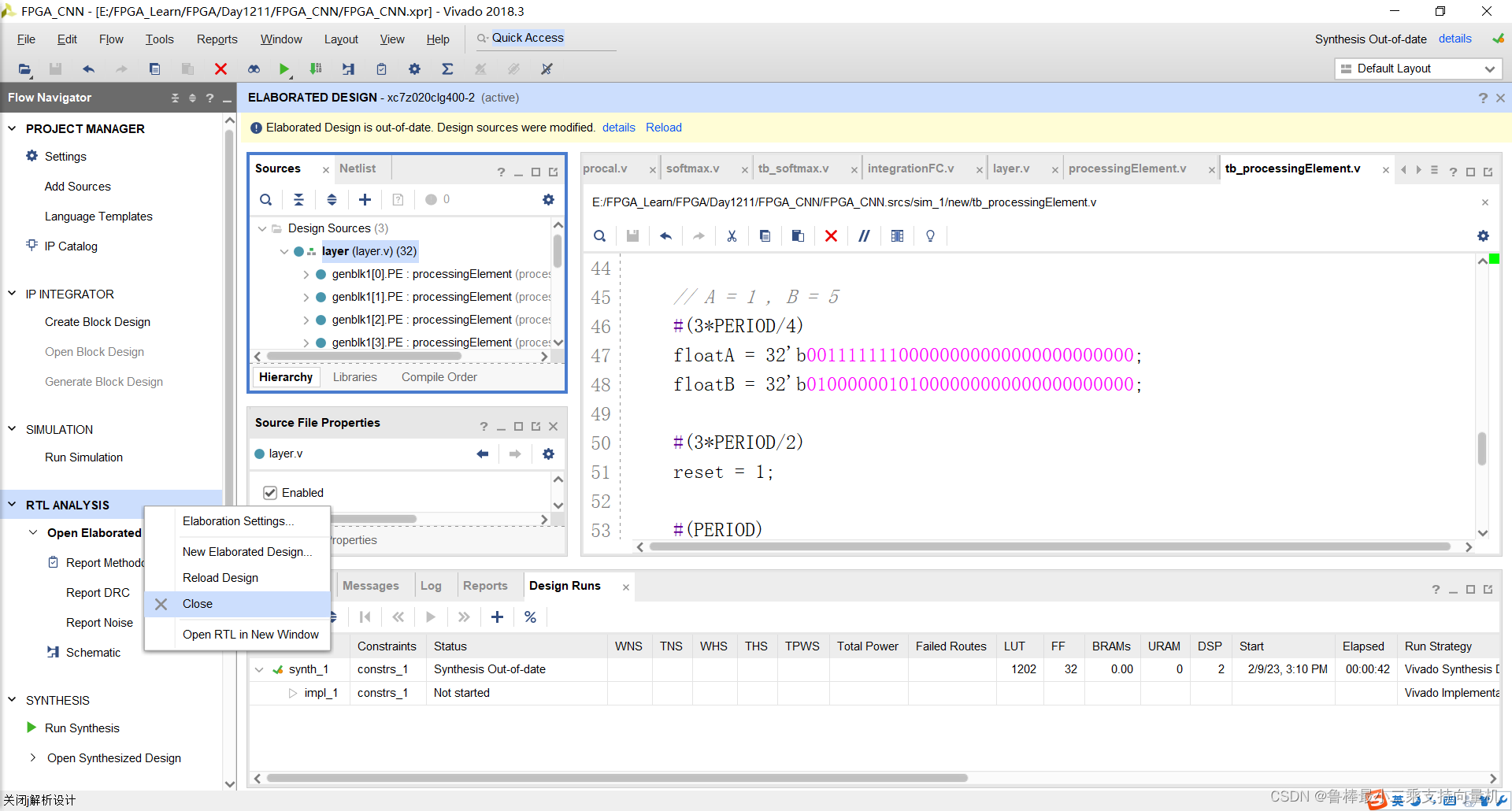Viewport: 1512px width, 811px height.
Task: Click Sources panel horizontal scrollbar
Action: [x=362, y=357]
